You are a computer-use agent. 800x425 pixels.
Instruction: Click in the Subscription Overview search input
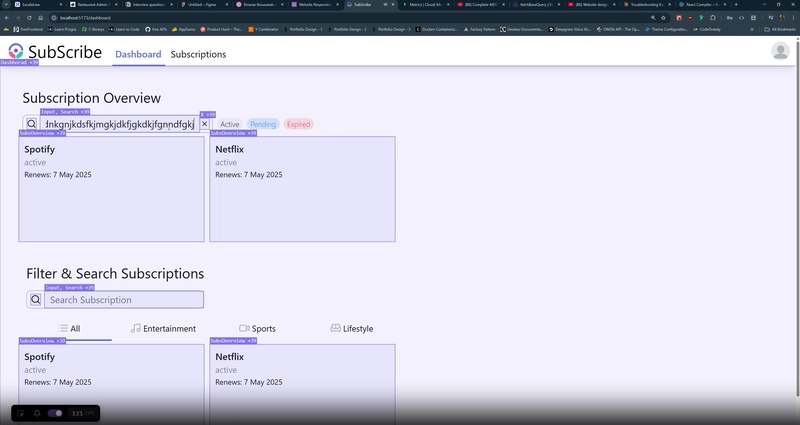(120, 124)
